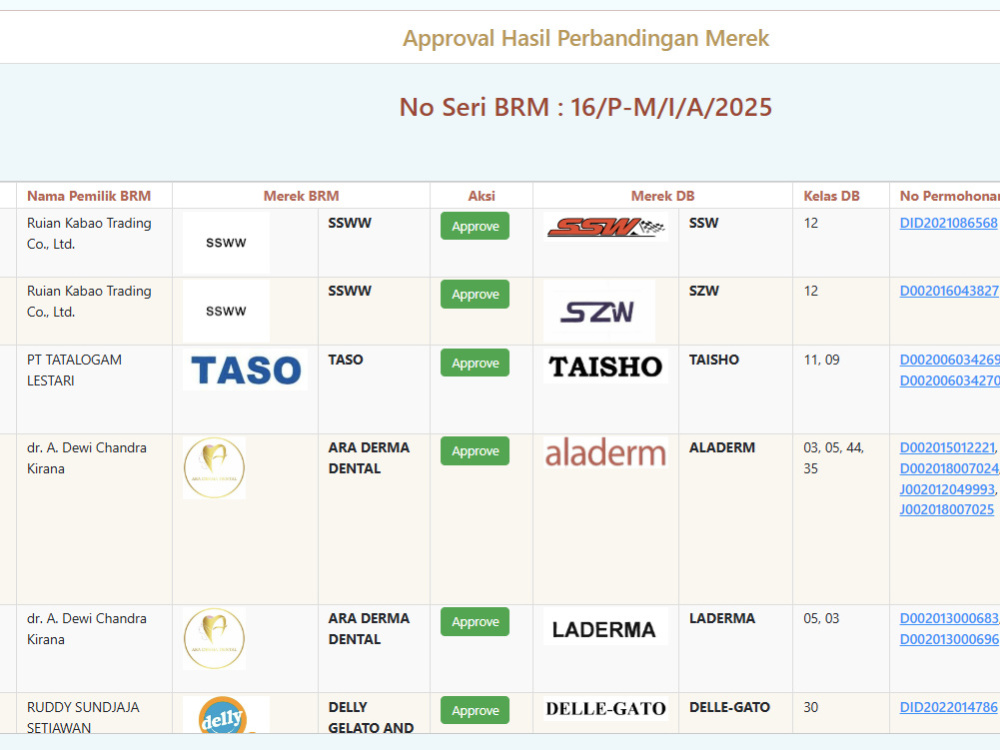This screenshot has height=750, width=1000.
Task: Click the Approval Hasil Perbandingan Merek title
Action: [585, 38]
